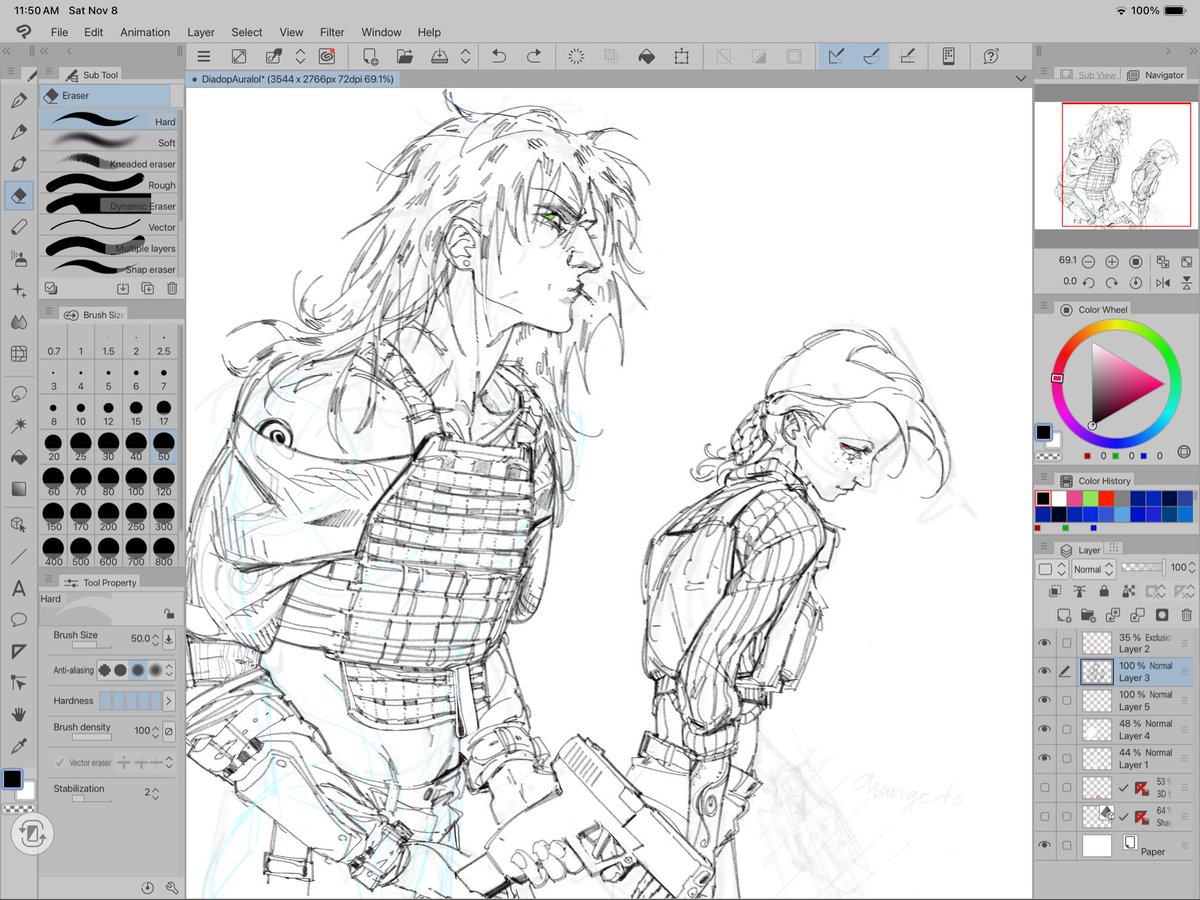Viewport: 1200px width, 900px height.
Task: Select the Hard eraser preset
Action: (110, 121)
